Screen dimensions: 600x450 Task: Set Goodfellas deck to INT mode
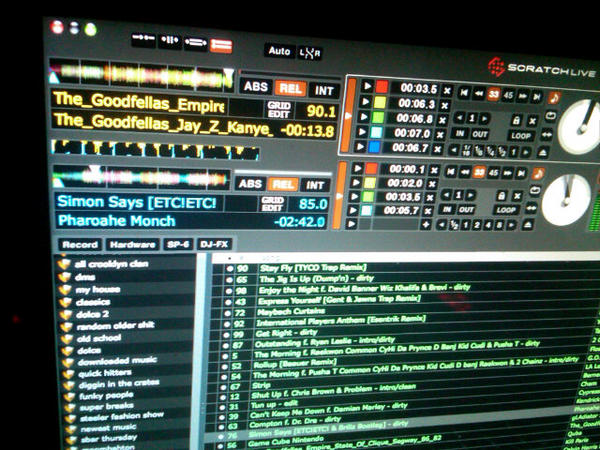click(324, 91)
